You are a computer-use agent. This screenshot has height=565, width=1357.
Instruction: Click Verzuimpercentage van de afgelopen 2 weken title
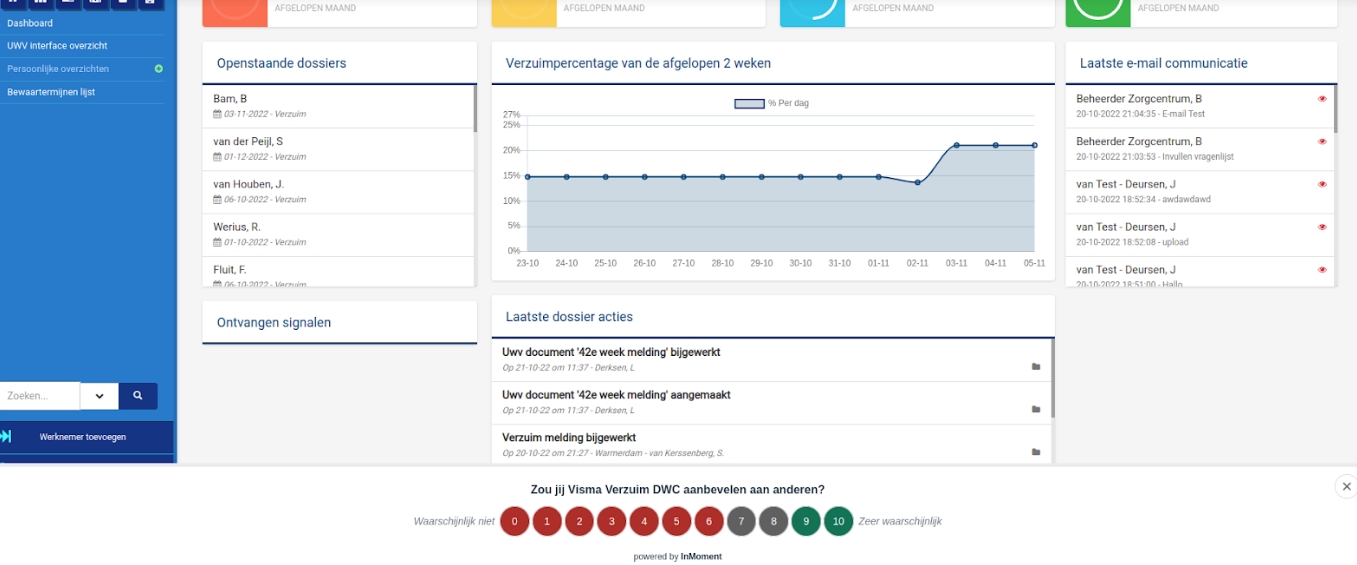click(638, 63)
